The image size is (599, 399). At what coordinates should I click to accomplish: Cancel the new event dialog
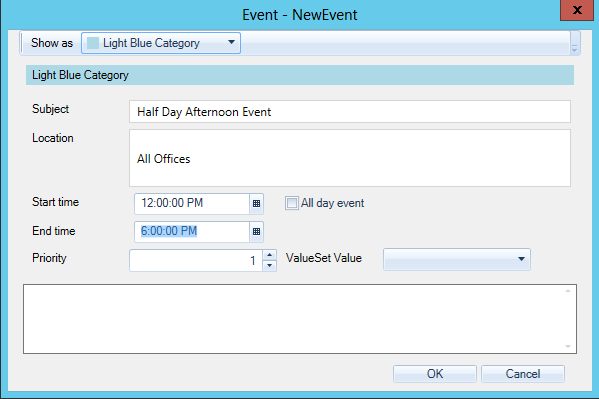tap(523, 374)
